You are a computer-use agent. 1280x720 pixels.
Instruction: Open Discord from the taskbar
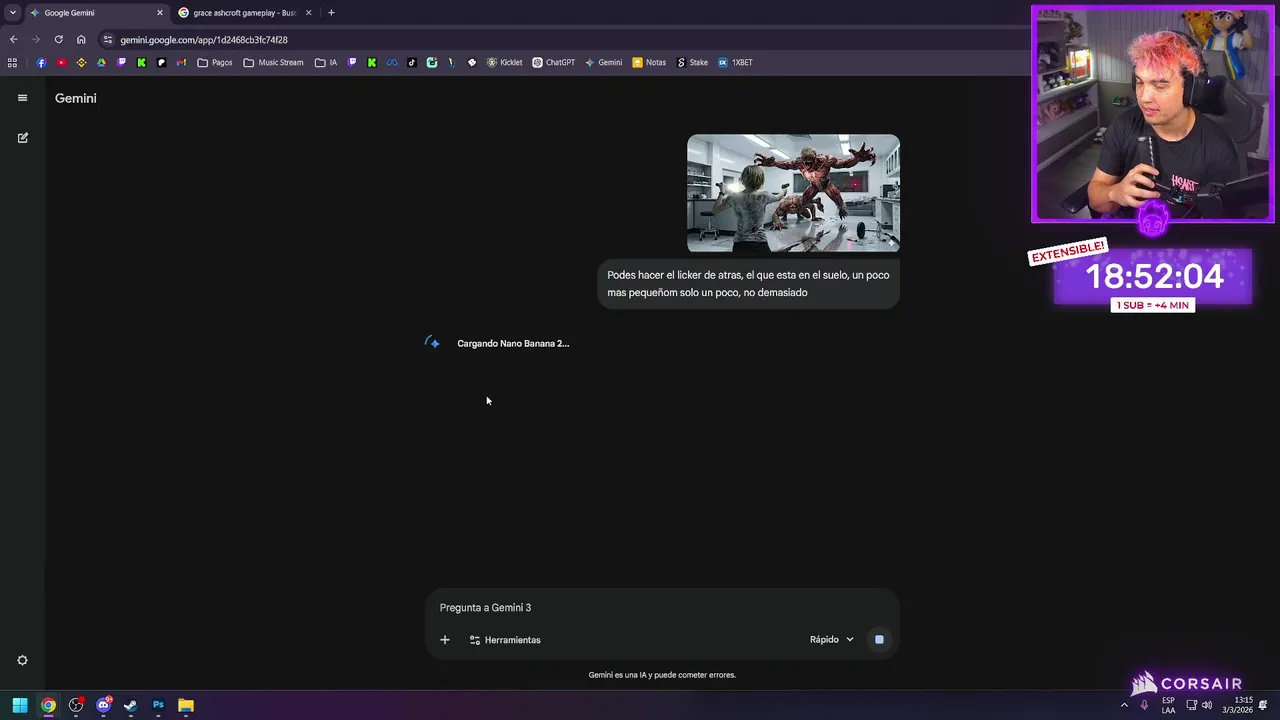point(103,705)
